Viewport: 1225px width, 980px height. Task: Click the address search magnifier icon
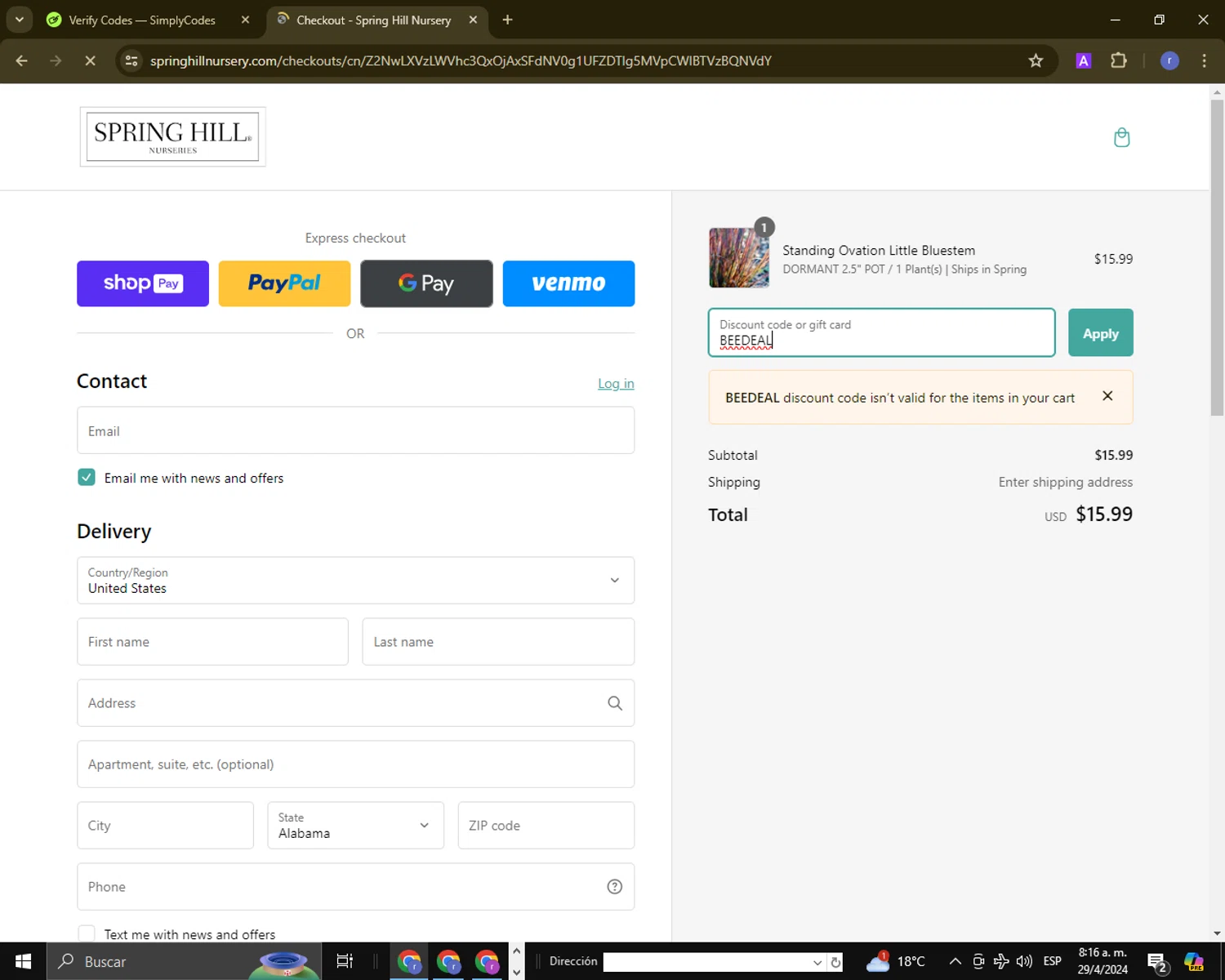tap(615, 703)
